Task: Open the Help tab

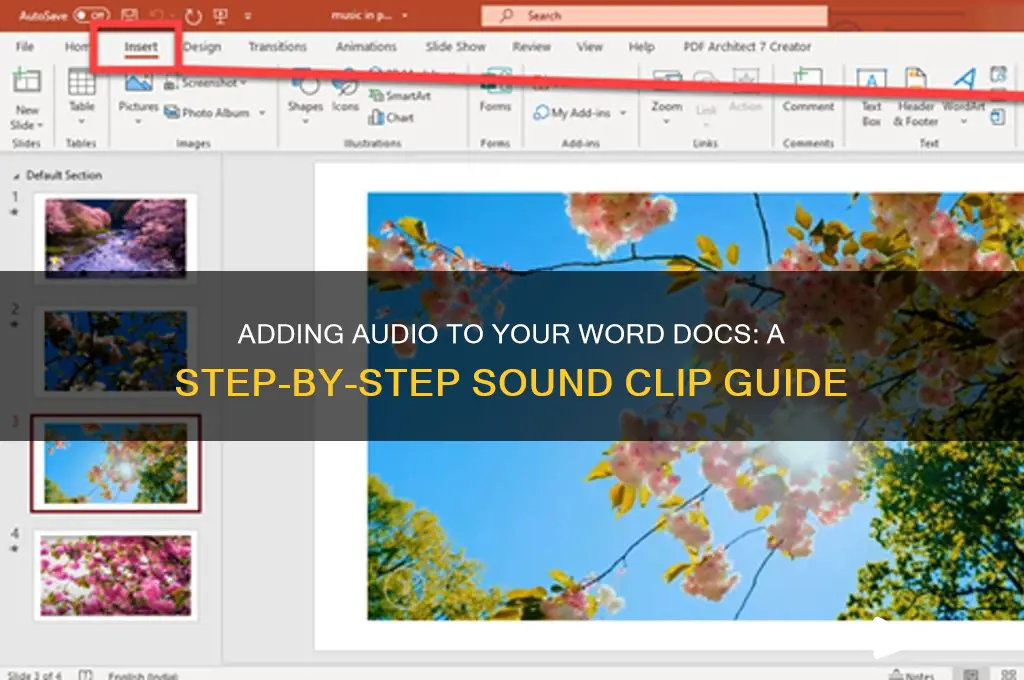Action: tap(641, 47)
